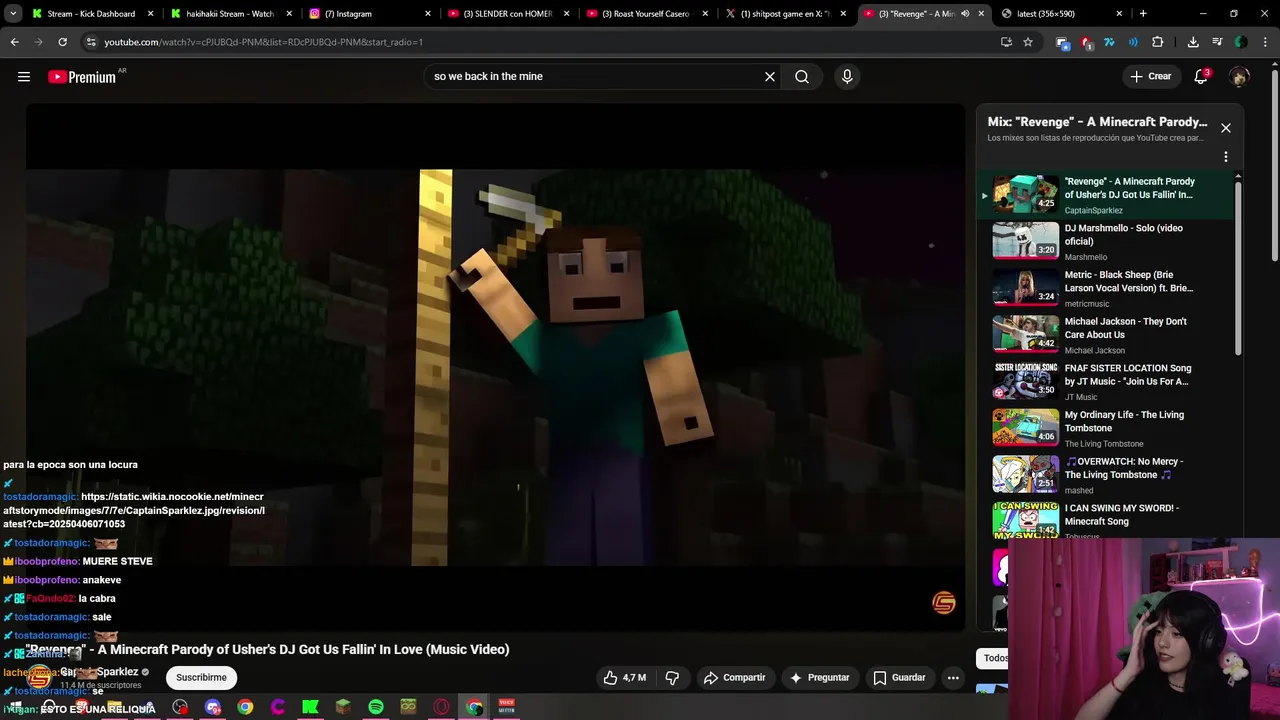Reload the current page
1280x720 pixels.
click(62, 42)
